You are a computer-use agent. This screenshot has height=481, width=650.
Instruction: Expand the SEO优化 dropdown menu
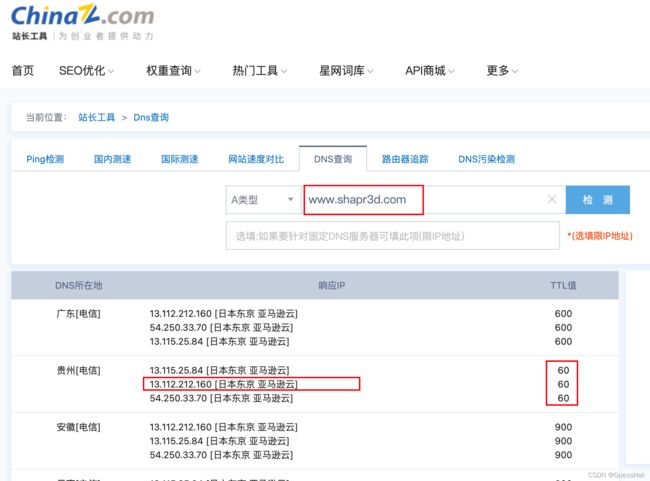coord(86,70)
